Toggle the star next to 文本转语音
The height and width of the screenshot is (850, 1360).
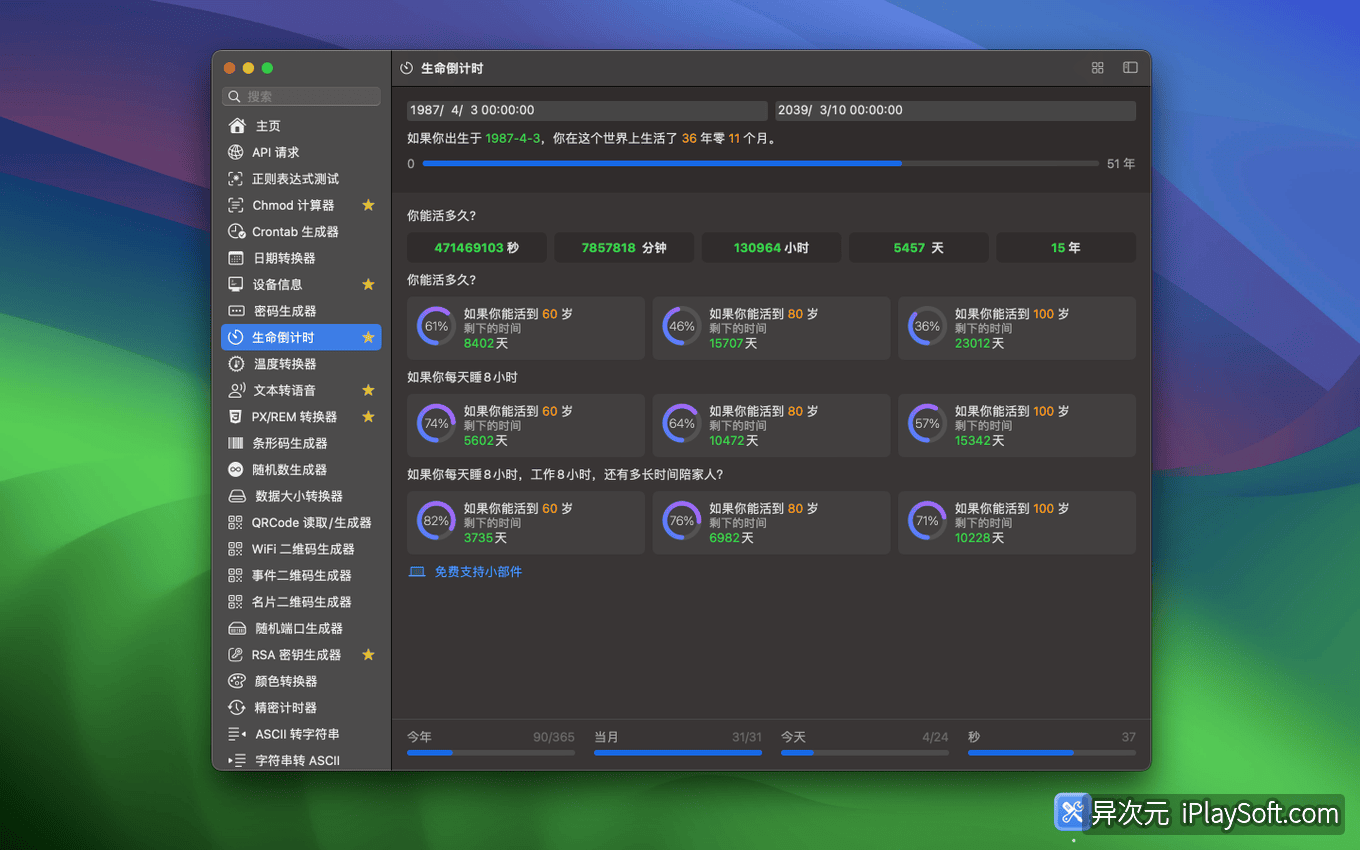[368, 390]
